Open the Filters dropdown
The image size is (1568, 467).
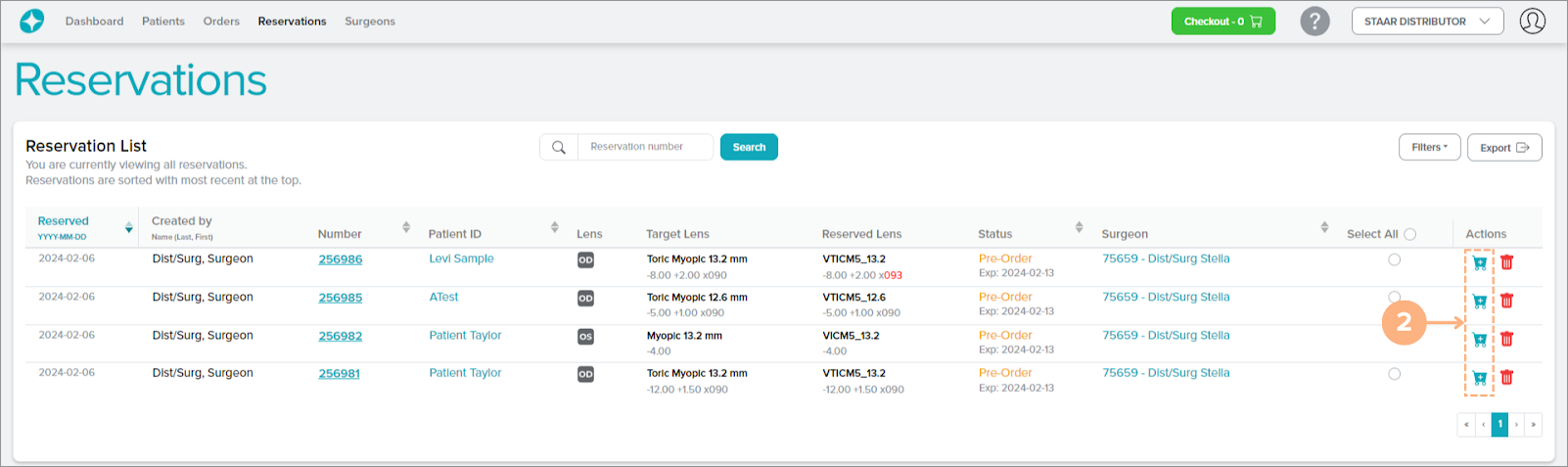pos(1429,147)
